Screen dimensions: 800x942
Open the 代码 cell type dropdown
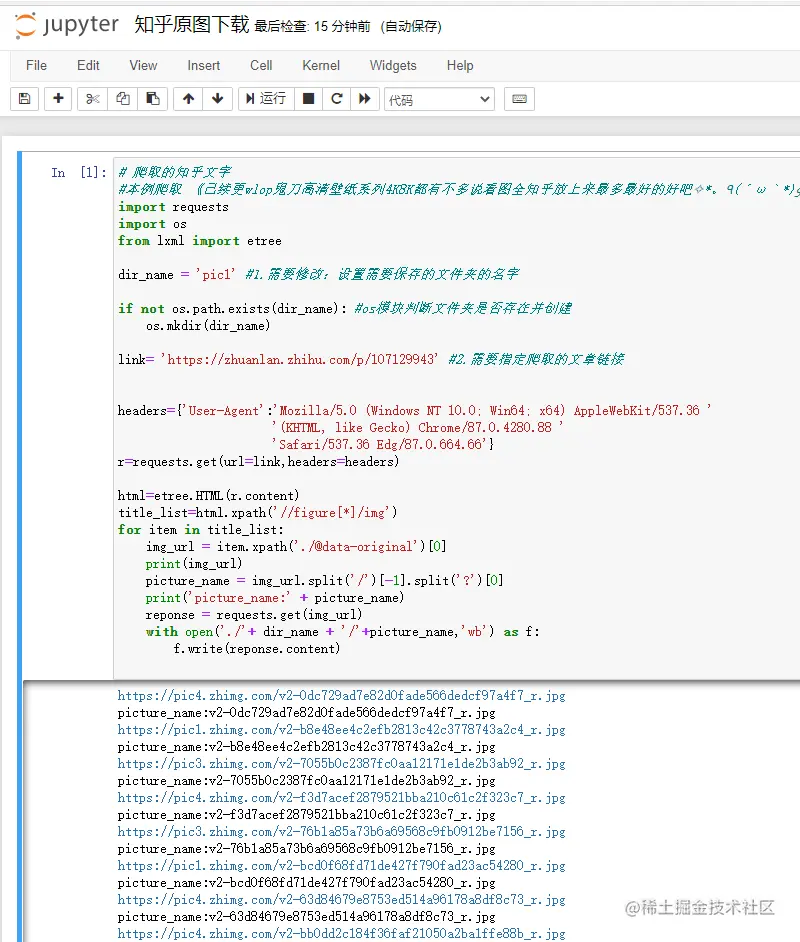439,99
